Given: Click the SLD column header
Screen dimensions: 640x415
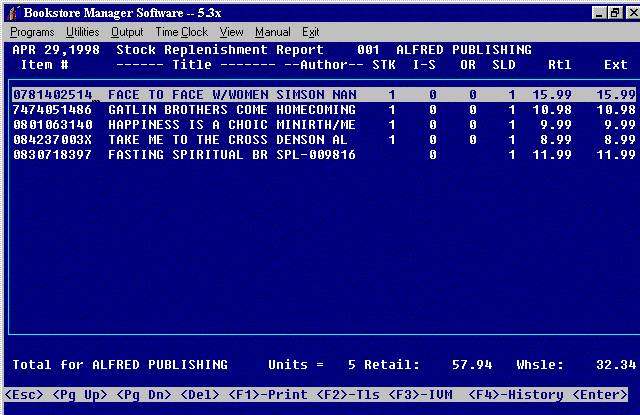Looking at the screenshot, I should tap(504, 65).
